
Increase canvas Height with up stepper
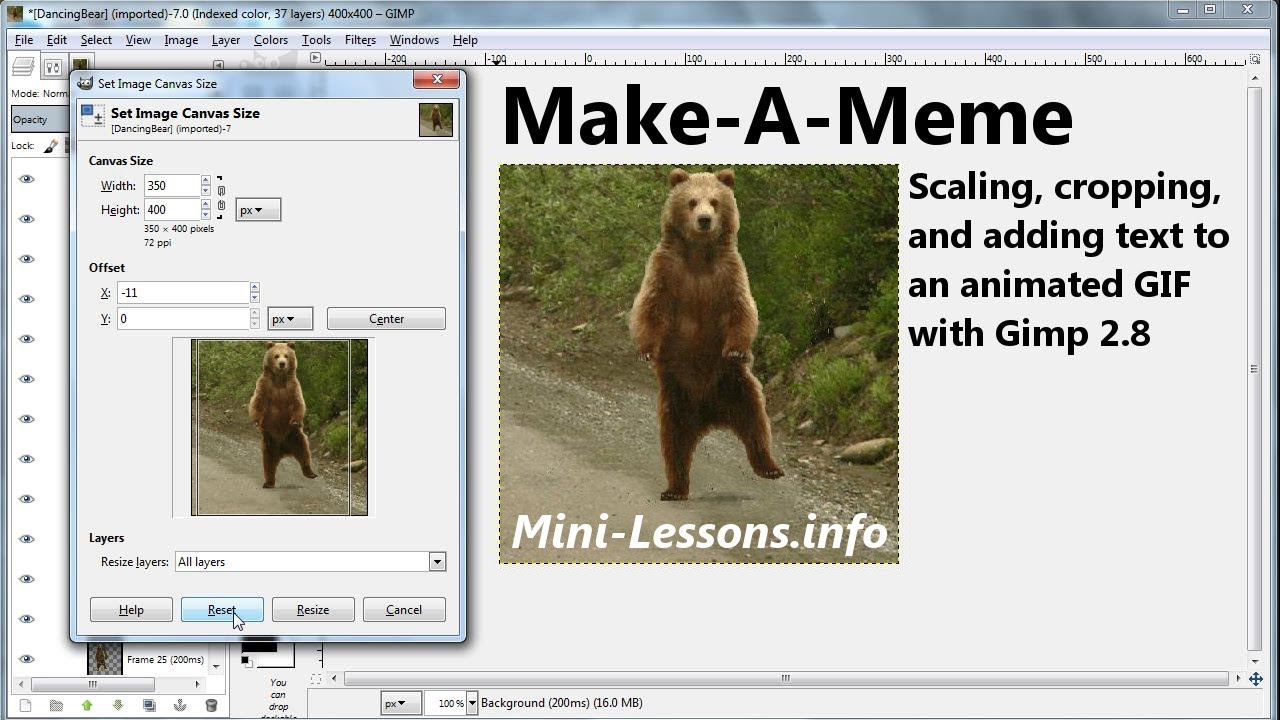point(206,205)
